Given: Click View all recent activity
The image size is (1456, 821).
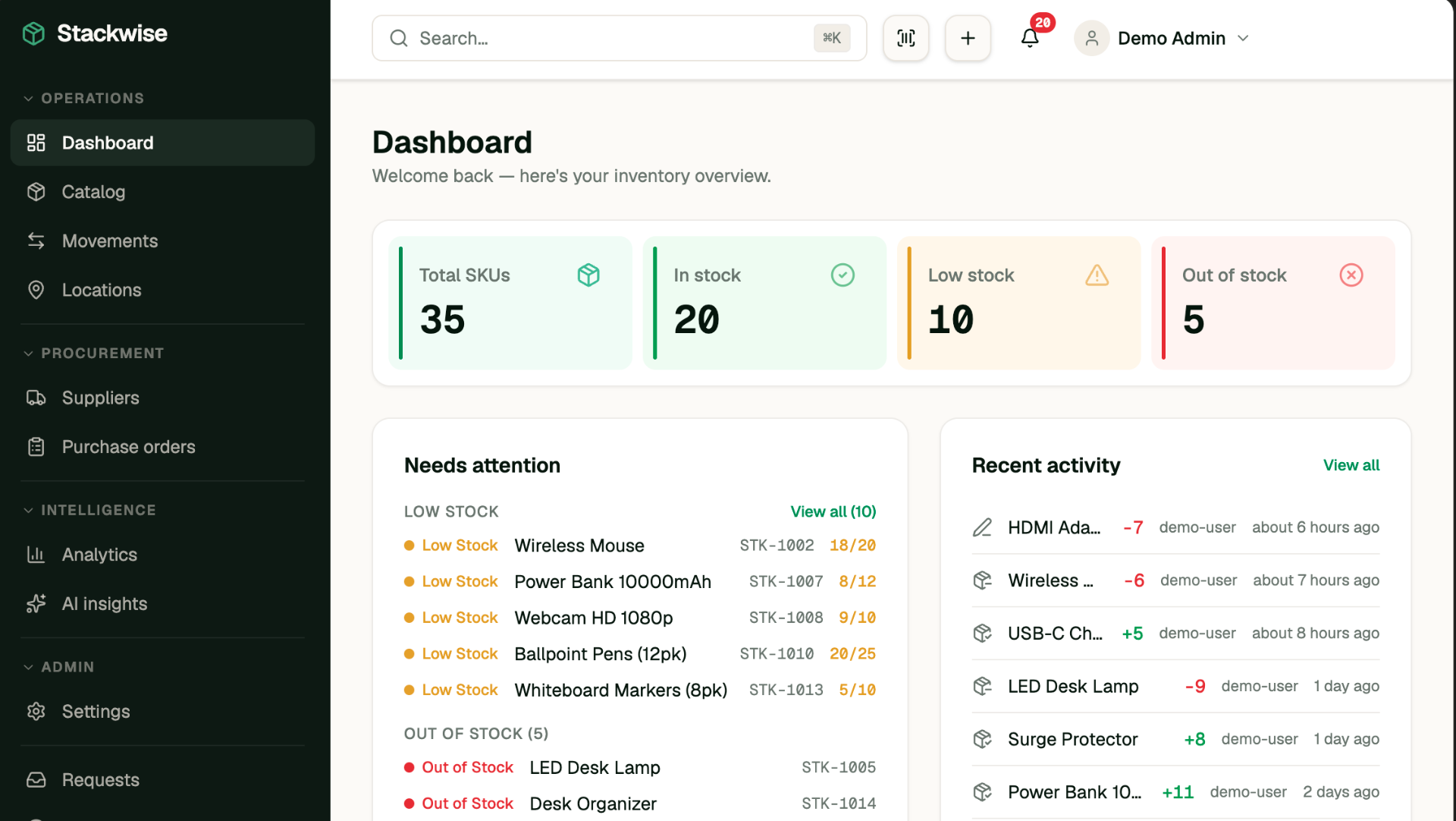Looking at the screenshot, I should [1351, 464].
